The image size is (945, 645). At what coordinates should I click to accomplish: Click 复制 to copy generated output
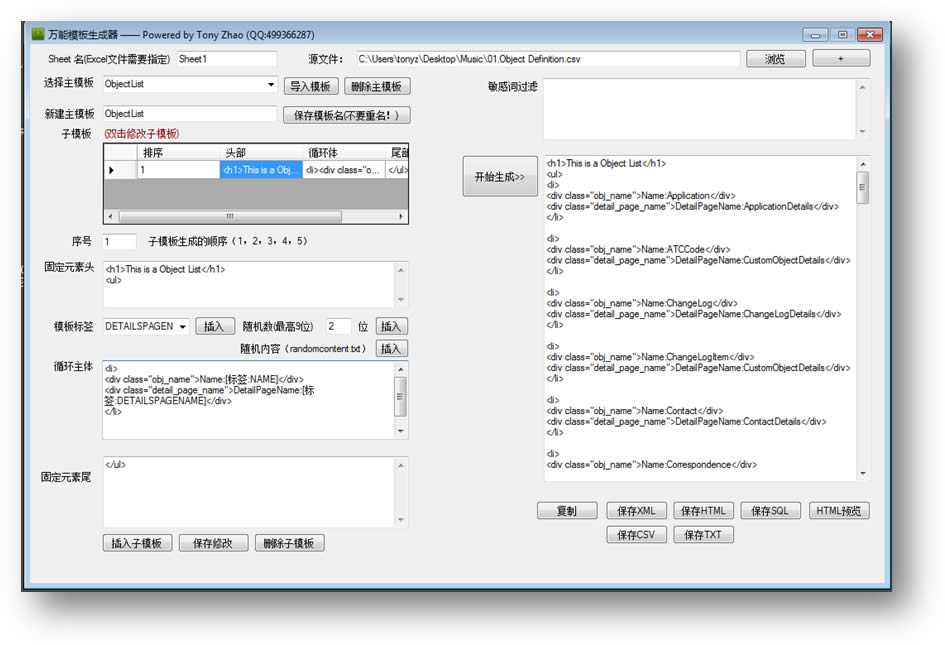(x=567, y=510)
